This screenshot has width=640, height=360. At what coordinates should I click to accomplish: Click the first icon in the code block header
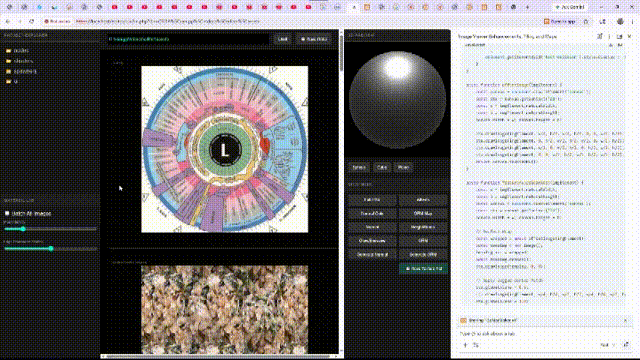point(611,45)
